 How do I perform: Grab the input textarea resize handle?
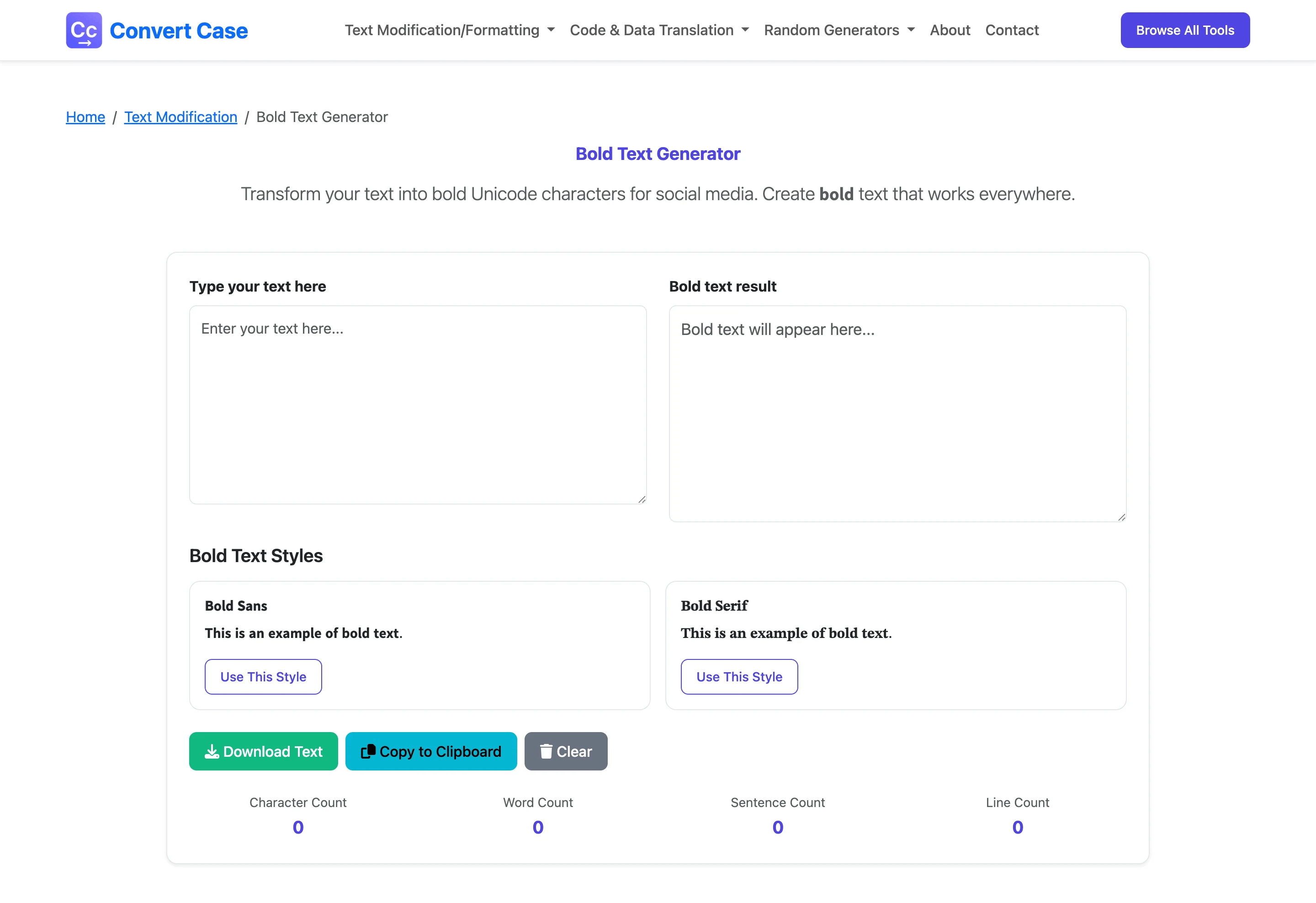coord(642,499)
